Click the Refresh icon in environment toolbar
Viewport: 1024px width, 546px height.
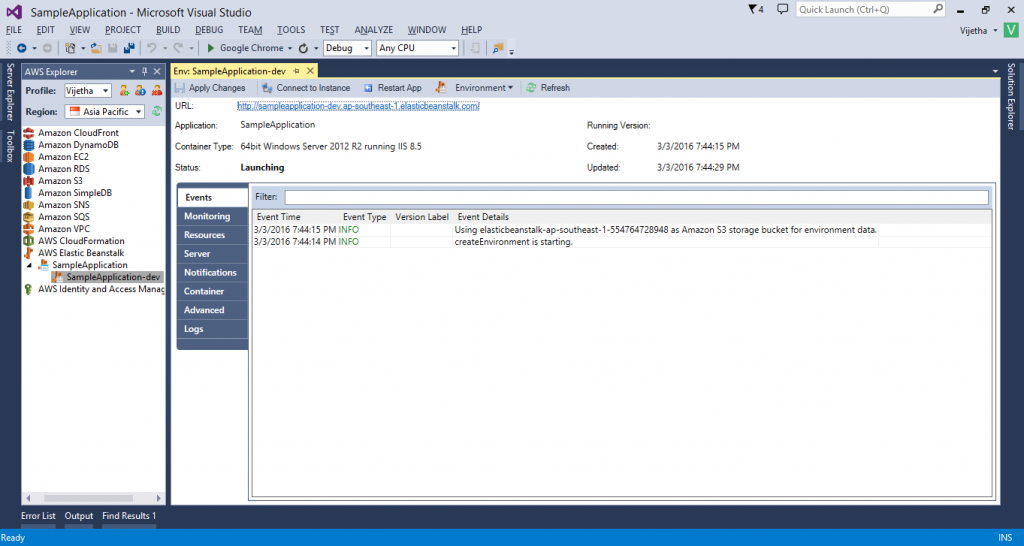point(531,88)
